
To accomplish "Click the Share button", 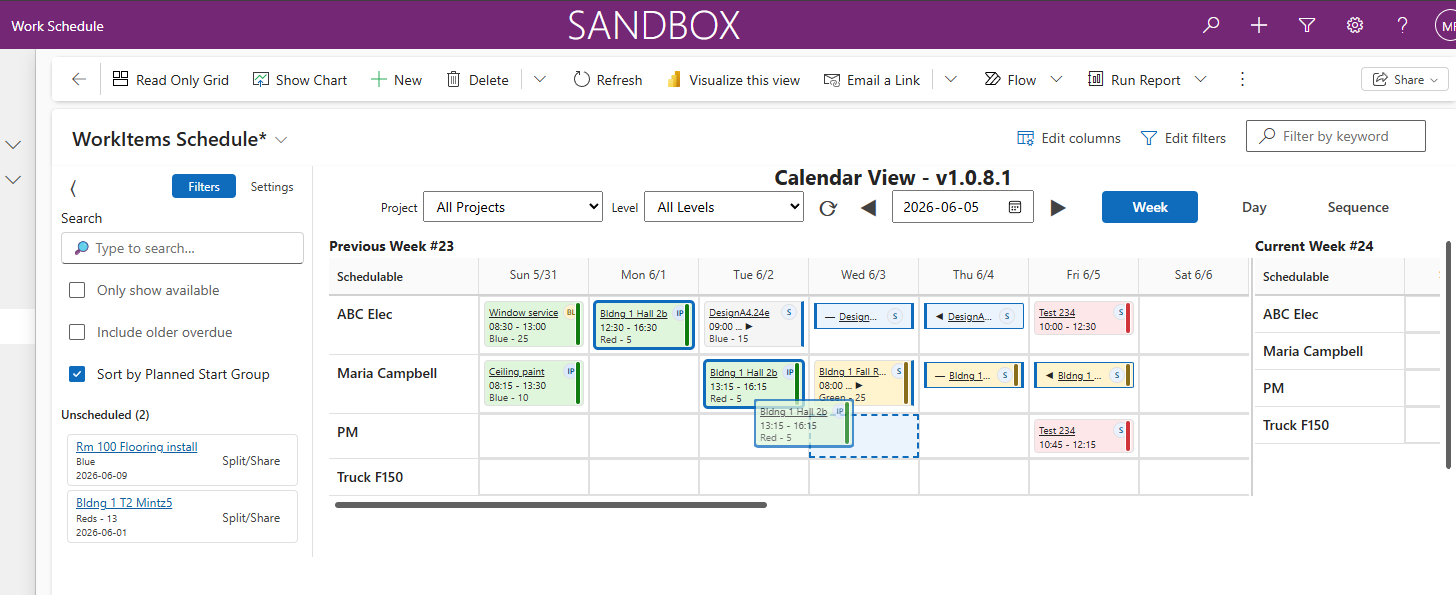I will [1404, 80].
